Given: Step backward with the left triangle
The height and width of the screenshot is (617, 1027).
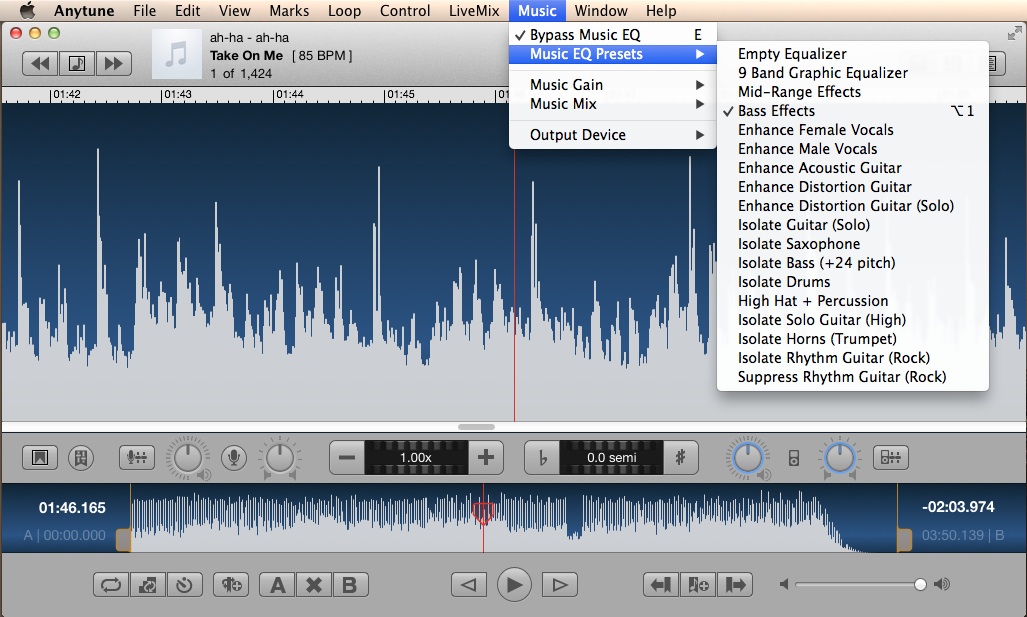Looking at the screenshot, I should pos(469,584).
